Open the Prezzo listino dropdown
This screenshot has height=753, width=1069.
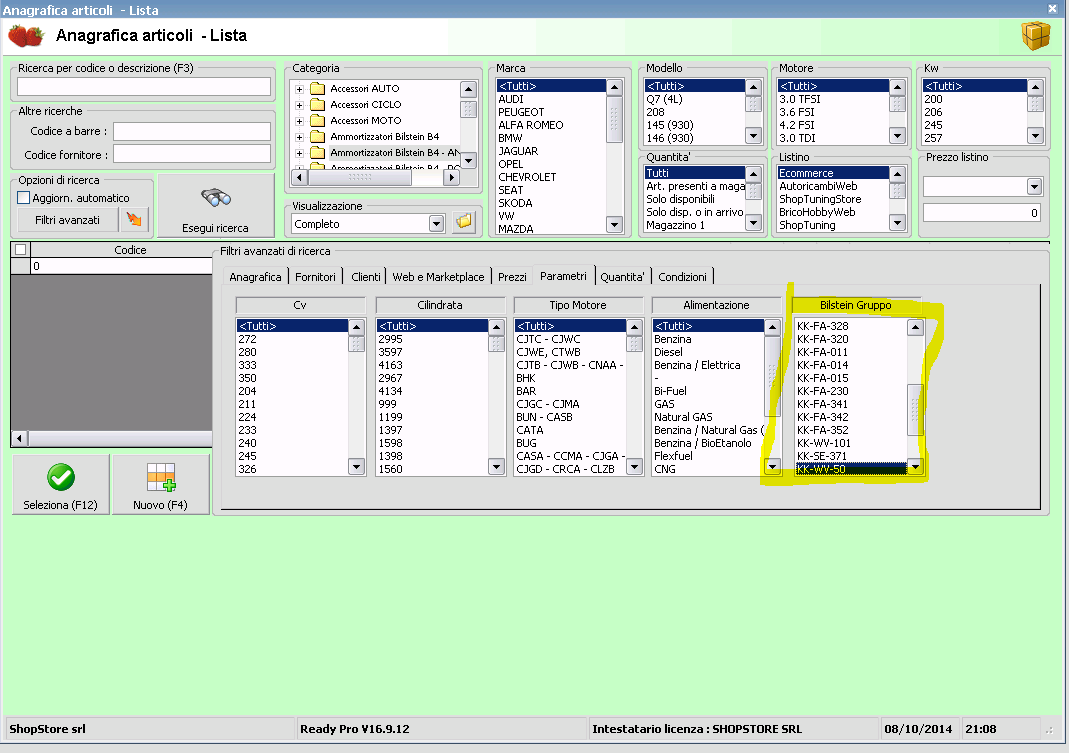[x=1034, y=186]
